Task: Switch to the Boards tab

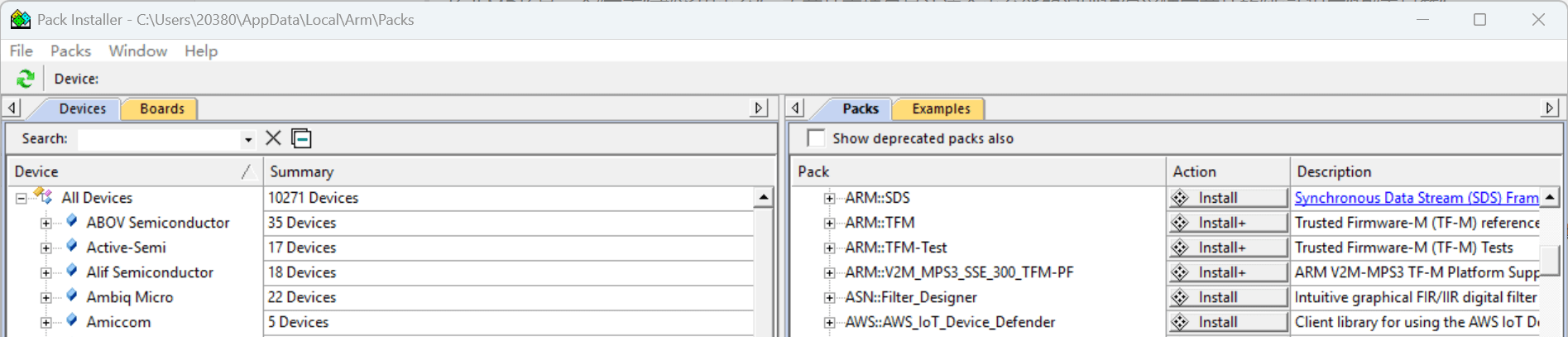Action: (161, 108)
